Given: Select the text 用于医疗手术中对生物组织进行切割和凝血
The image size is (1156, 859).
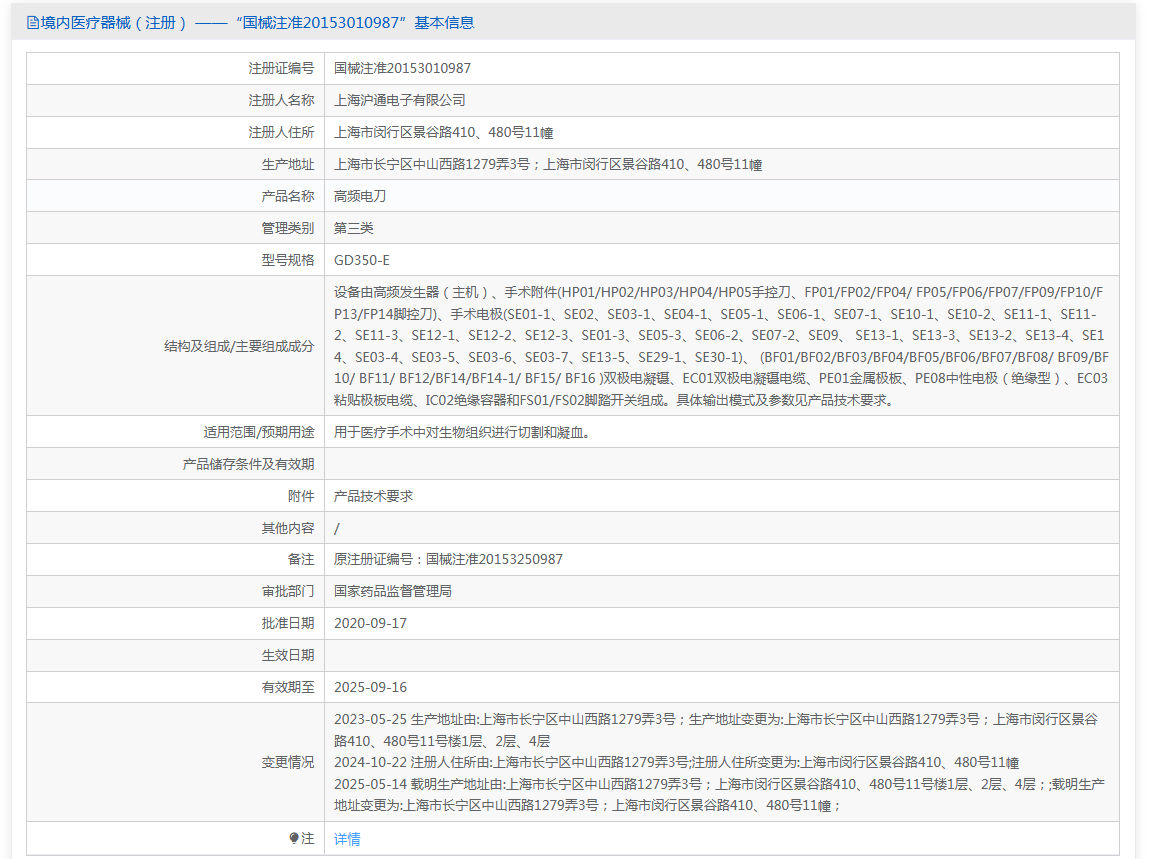Looking at the screenshot, I should click(462, 432).
